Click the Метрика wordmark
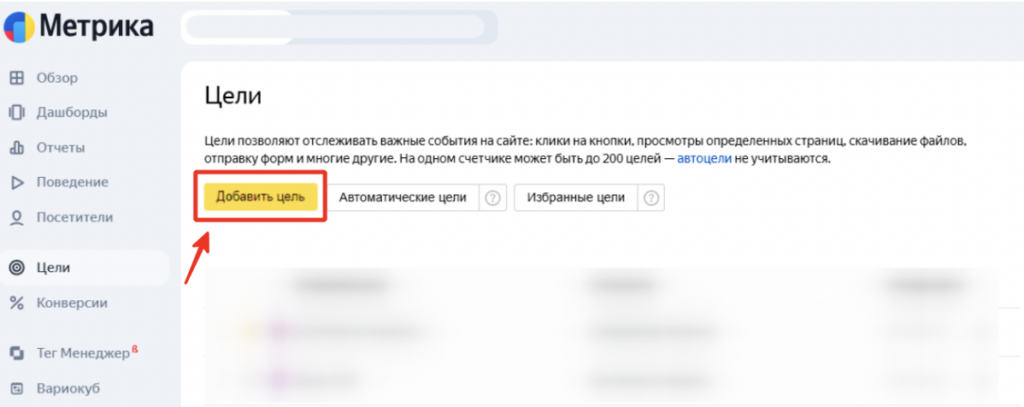Image resolution: width=1024 pixels, height=407 pixels. pos(97,27)
